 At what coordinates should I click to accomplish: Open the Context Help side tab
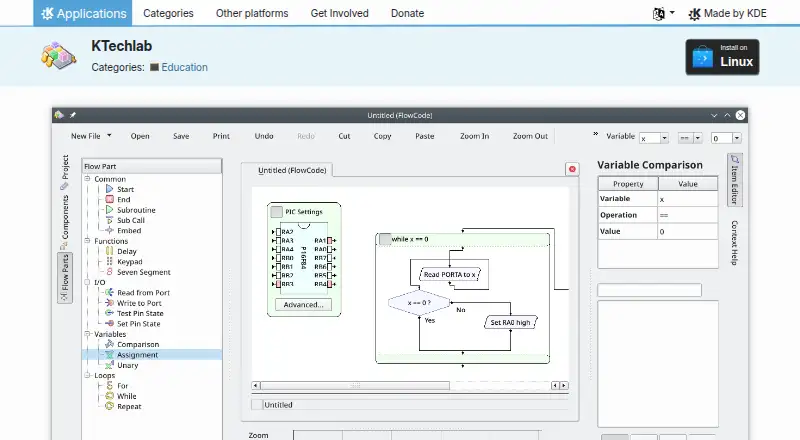[734, 242]
